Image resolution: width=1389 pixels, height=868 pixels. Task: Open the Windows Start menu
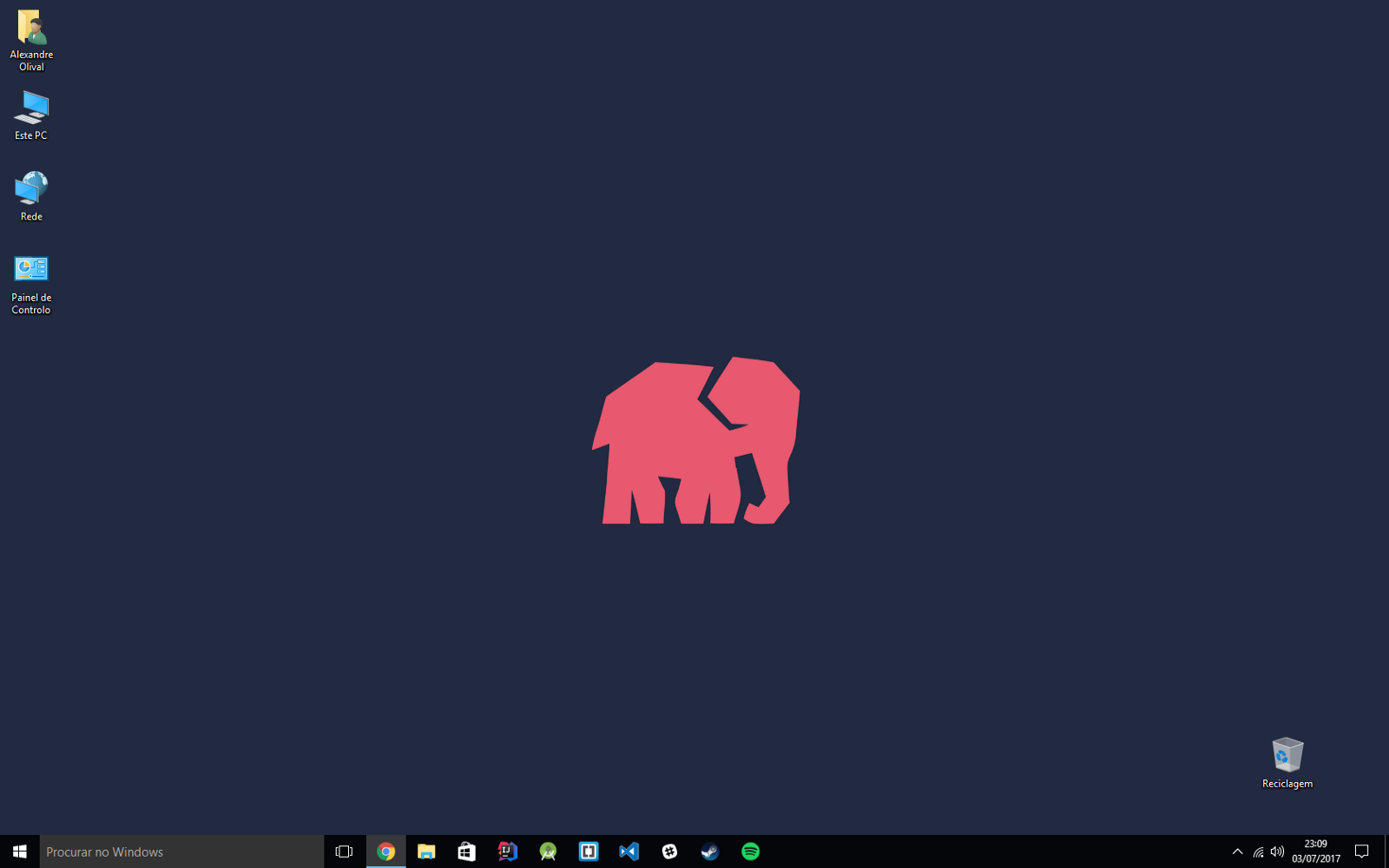pos(20,852)
